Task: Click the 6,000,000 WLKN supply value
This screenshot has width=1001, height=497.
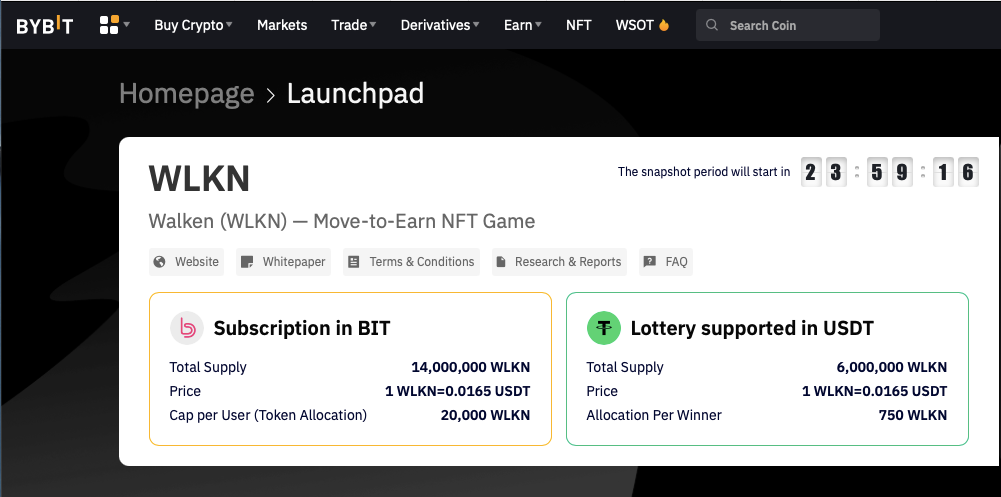Action: tap(892, 367)
